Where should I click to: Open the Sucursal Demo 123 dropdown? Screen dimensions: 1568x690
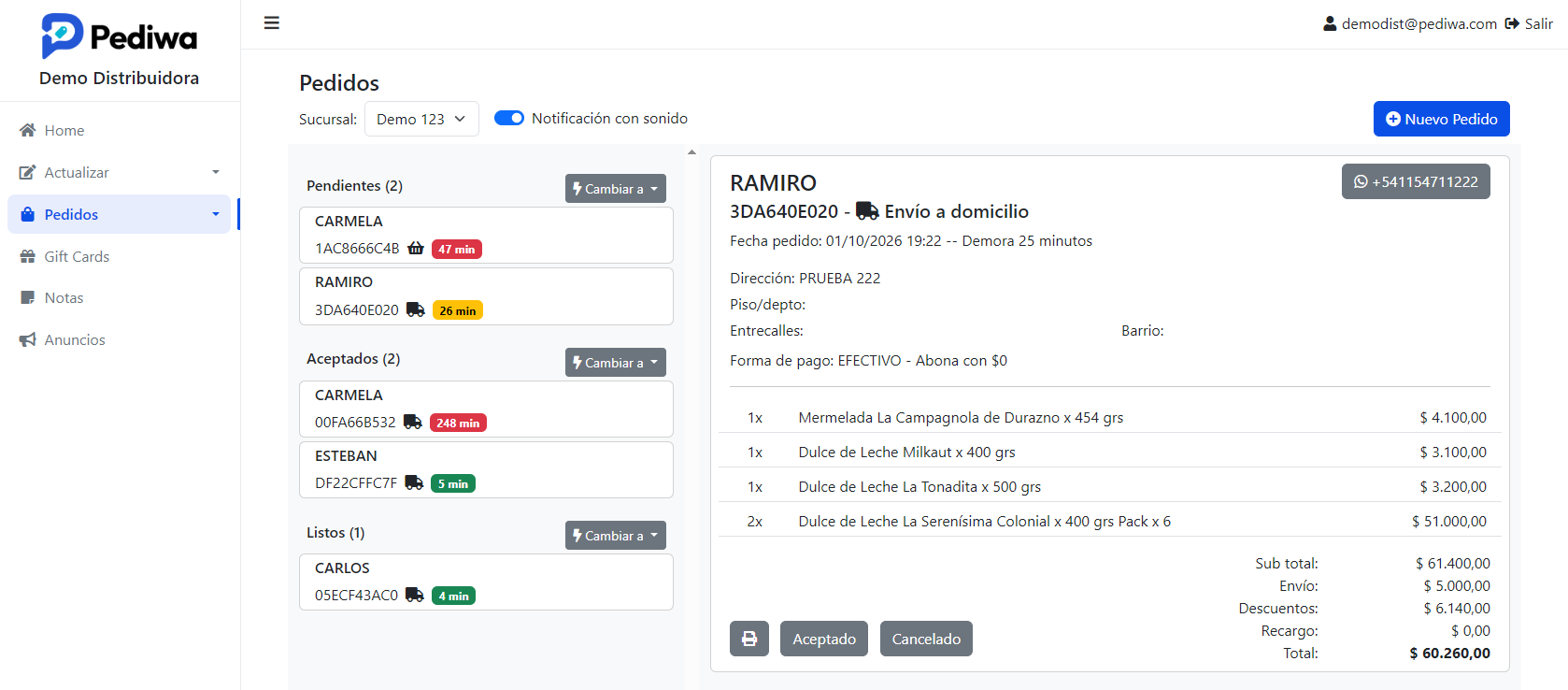[421, 119]
